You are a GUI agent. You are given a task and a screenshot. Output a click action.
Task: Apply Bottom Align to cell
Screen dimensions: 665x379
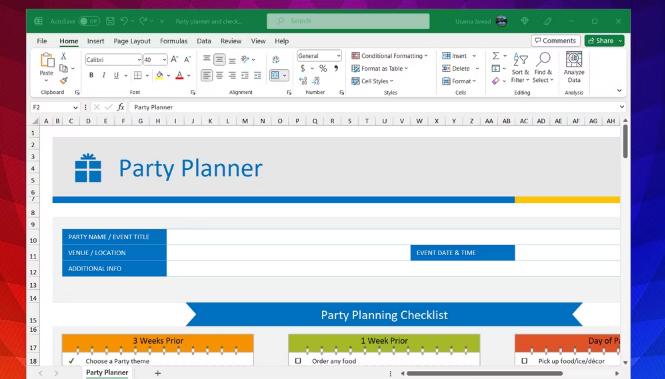tap(232, 60)
